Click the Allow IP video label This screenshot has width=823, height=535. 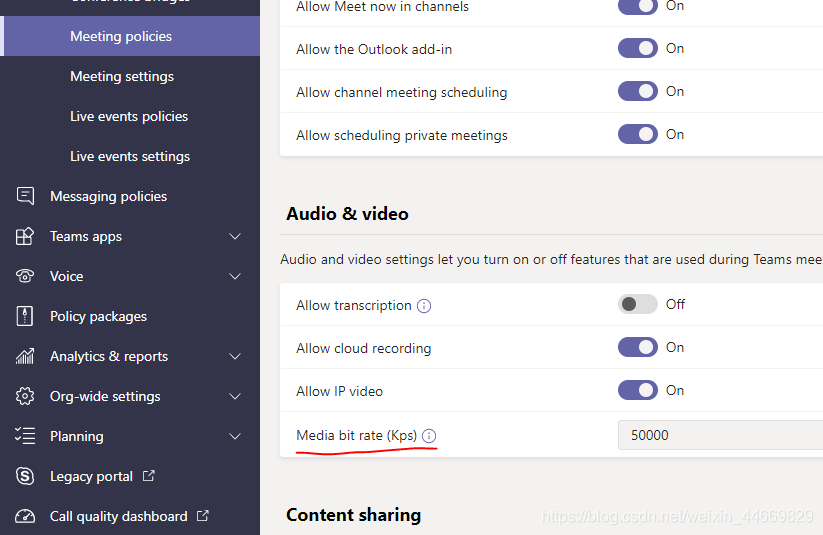click(339, 391)
